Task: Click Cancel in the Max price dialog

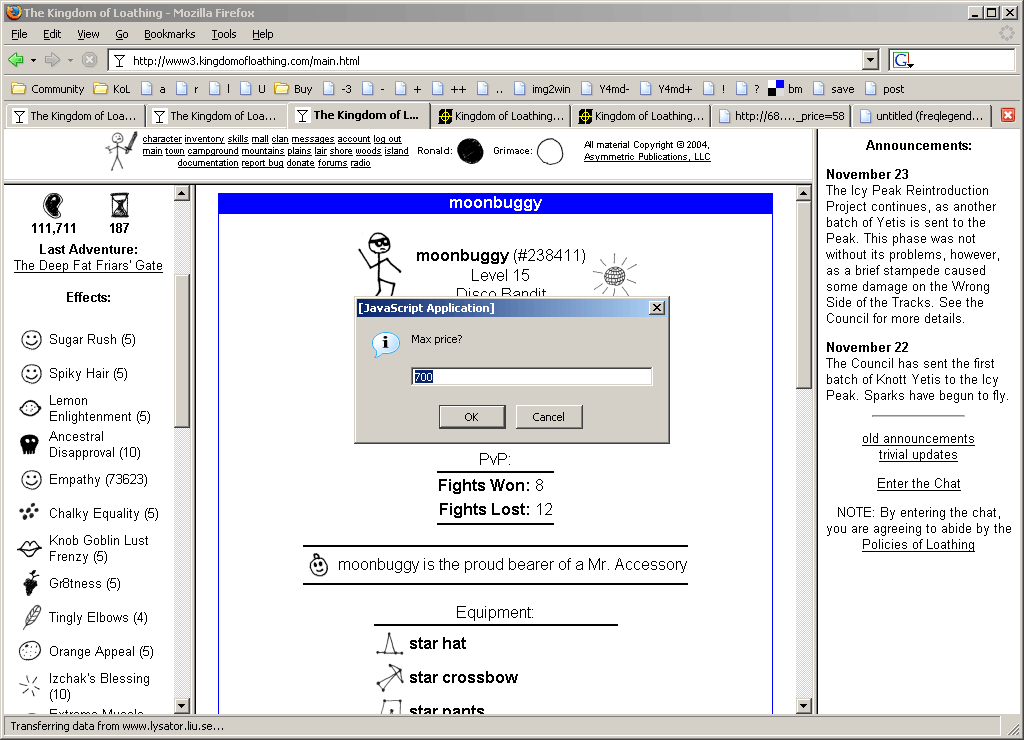Action: coord(549,417)
